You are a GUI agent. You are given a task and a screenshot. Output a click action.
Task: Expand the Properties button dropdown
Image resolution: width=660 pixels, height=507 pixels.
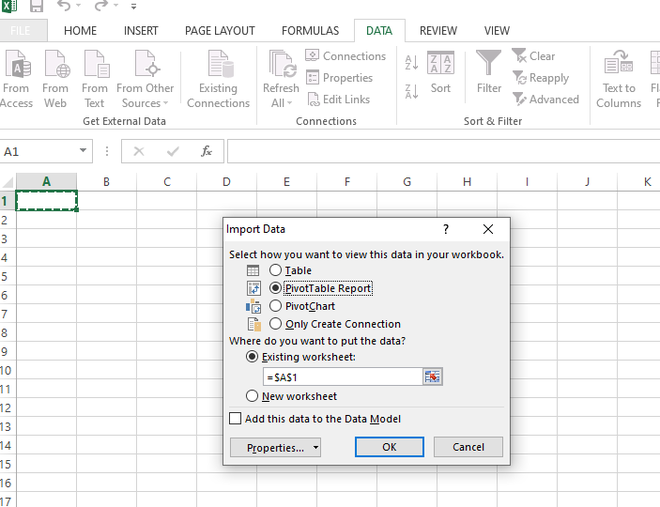pyautogui.click(x=316, y=448)
